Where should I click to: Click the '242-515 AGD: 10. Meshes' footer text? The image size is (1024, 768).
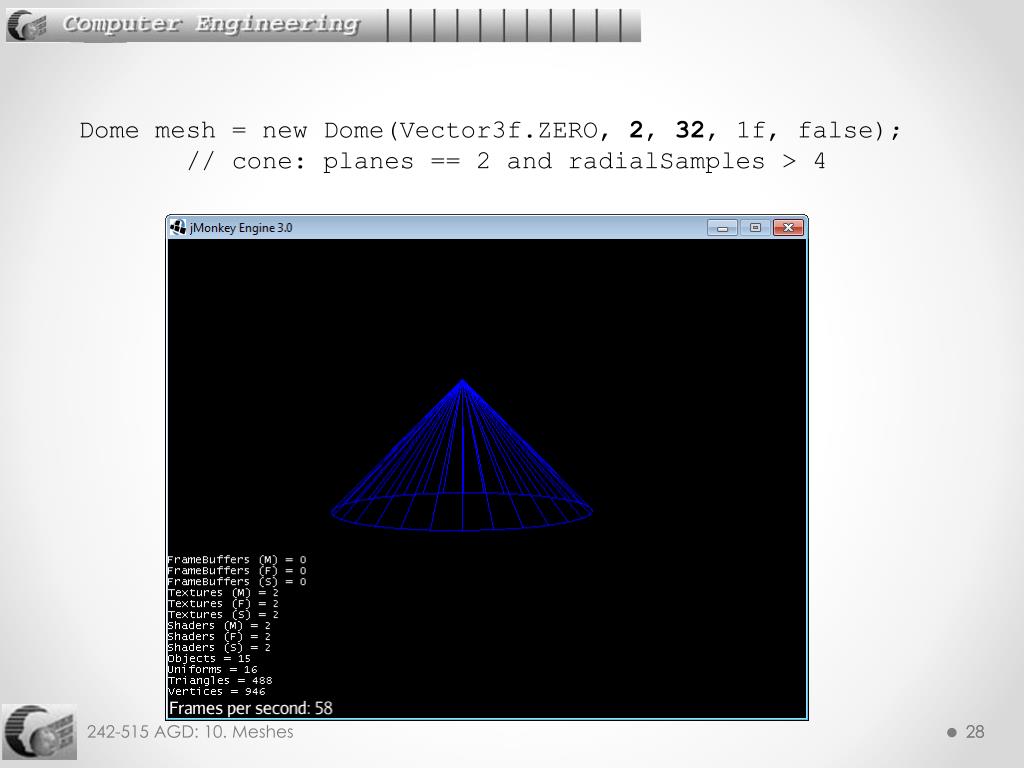(x=190, y=731)
